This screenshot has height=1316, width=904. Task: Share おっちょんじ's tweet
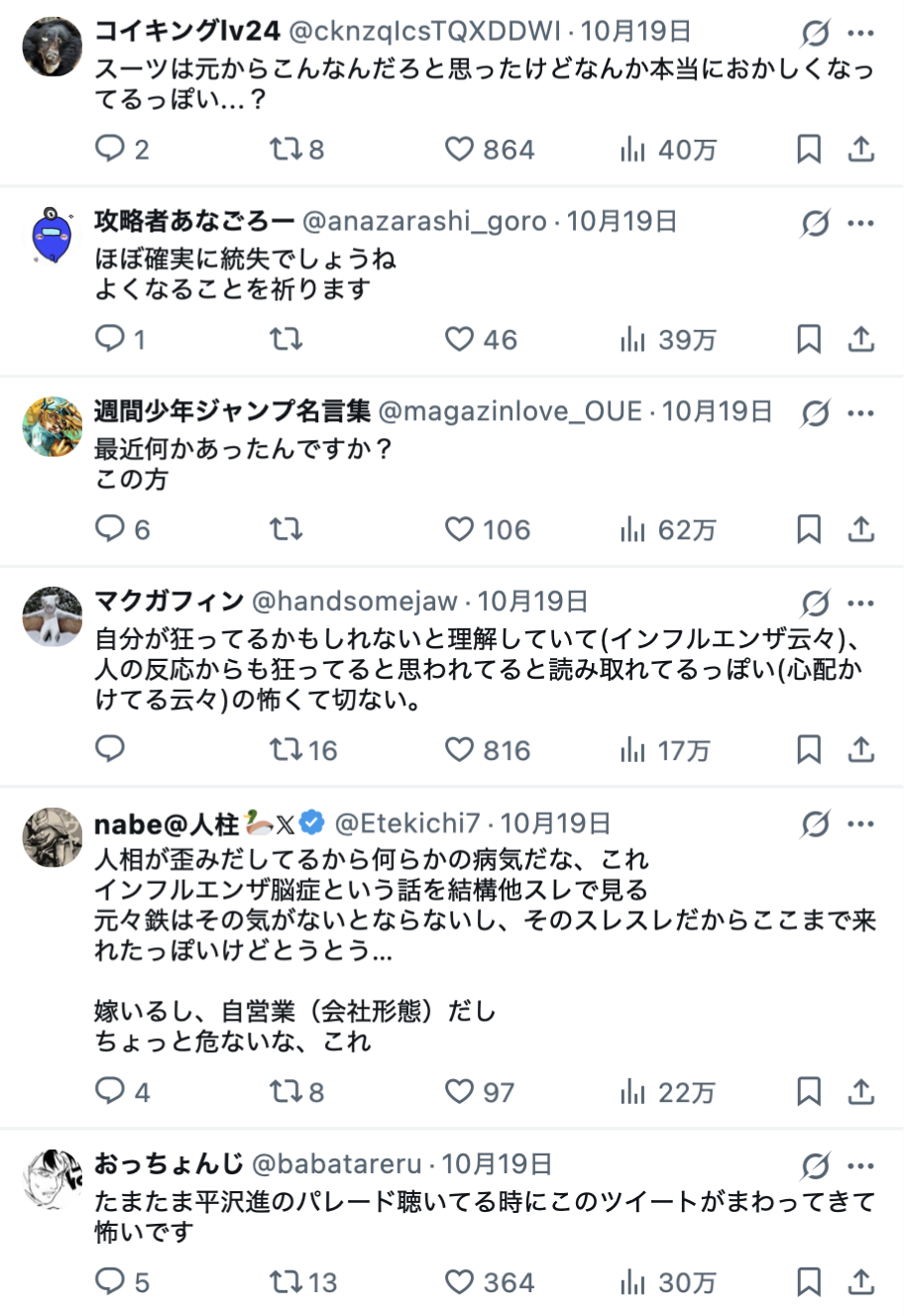(861, 1281)
